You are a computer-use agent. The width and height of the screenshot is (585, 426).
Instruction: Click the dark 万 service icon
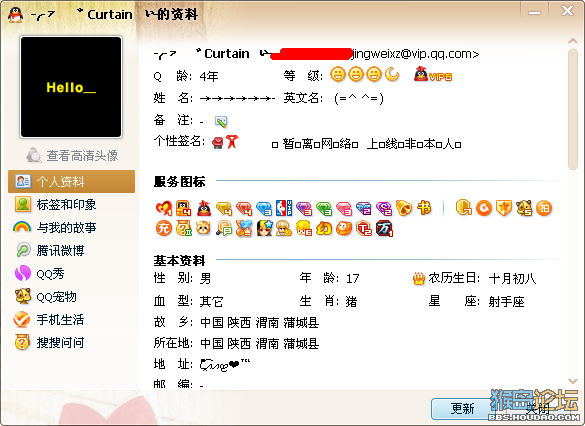(384, 228)
